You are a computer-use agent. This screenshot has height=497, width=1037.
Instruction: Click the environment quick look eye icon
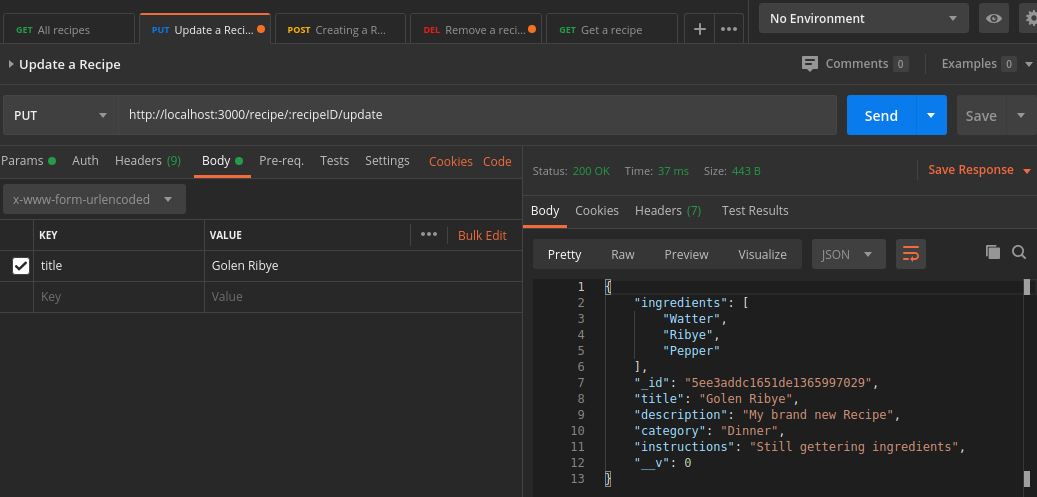click(x=993, y=19)
